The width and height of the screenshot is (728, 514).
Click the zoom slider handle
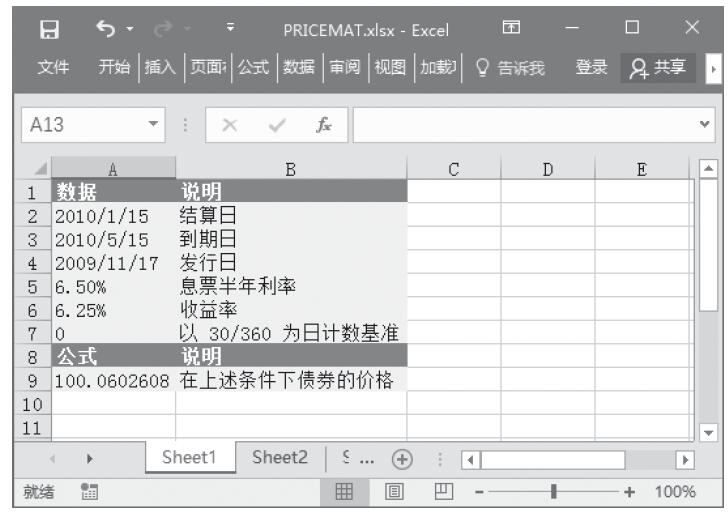click(x=553, y=491)
